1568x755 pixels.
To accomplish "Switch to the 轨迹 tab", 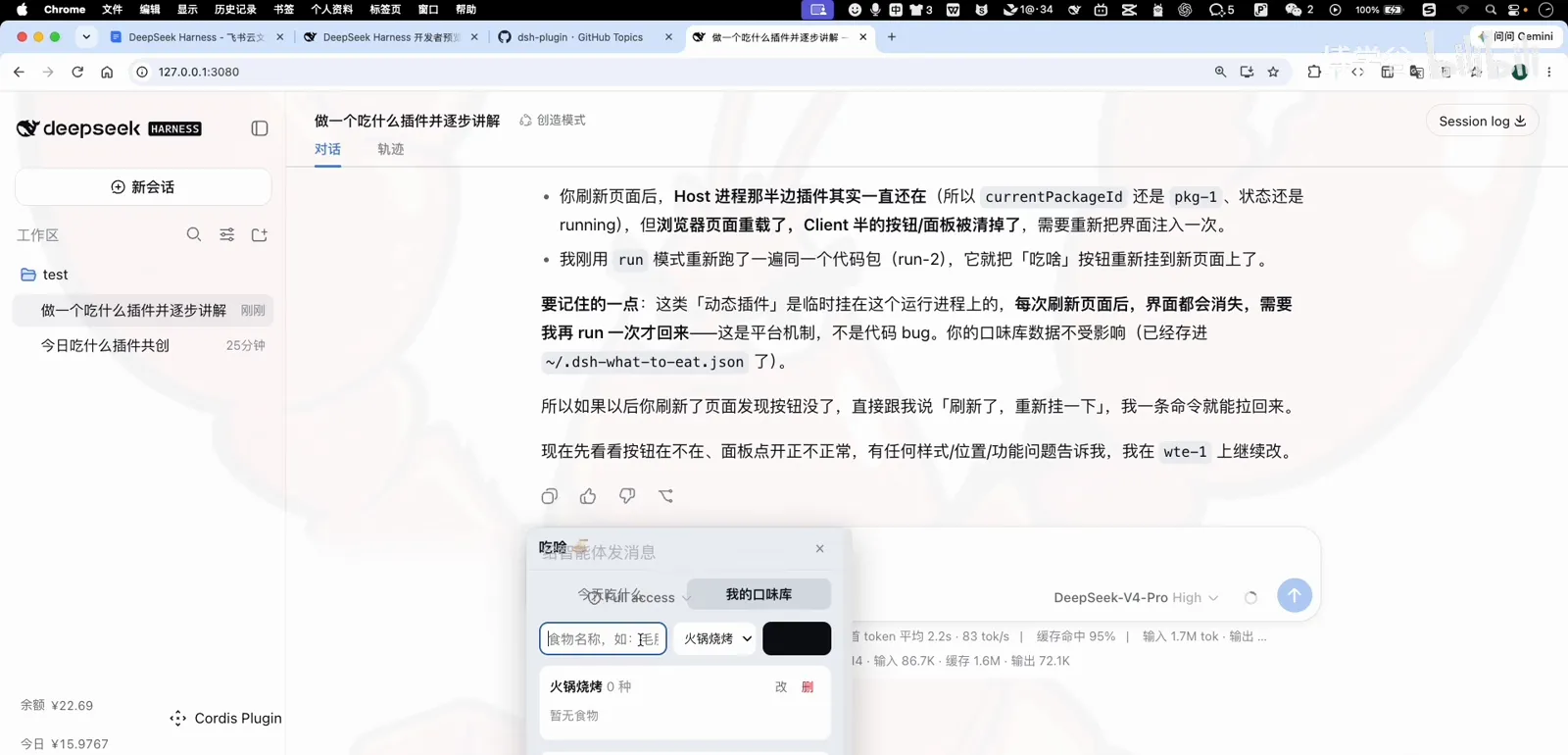I will pos(391,149).
